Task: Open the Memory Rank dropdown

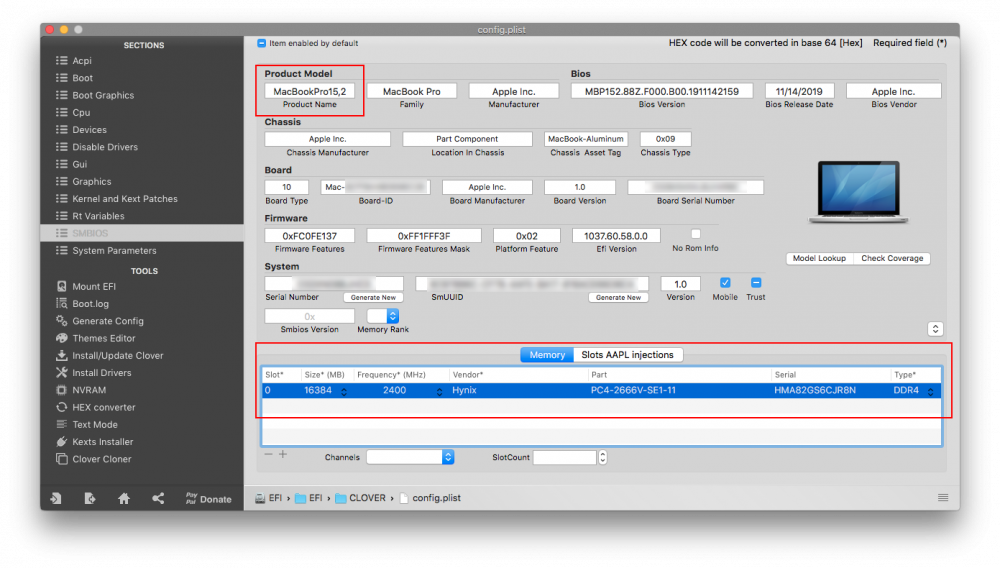Action: (383, 316)
